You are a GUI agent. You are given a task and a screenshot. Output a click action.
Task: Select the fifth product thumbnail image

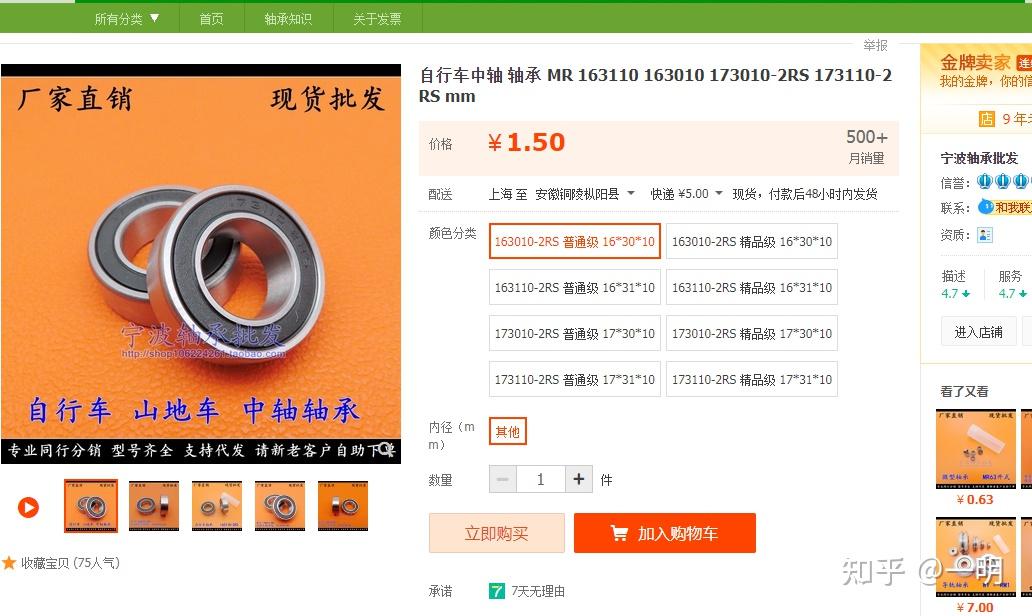pos(343,506)
